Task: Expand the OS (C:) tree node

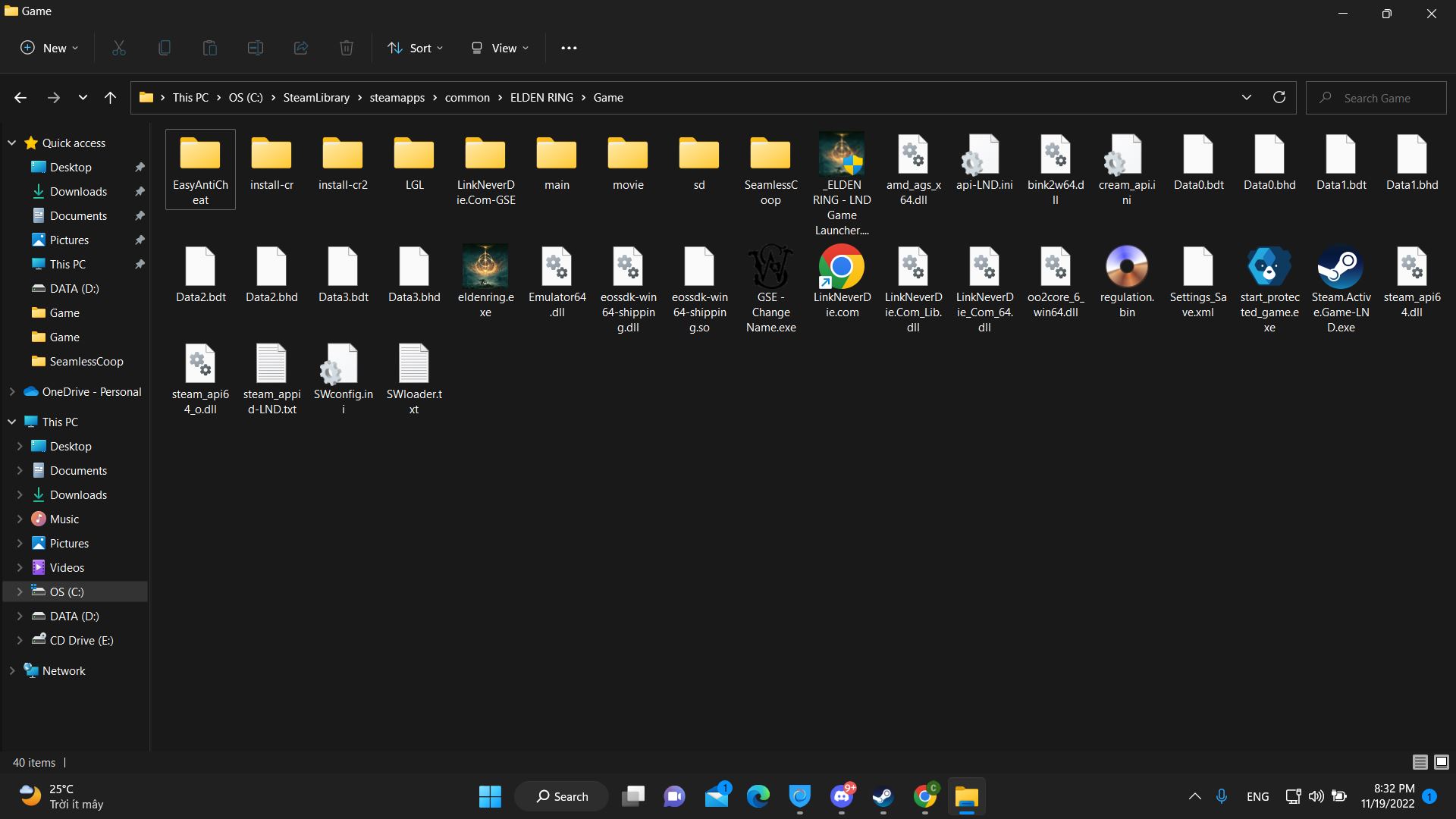Action: [x=20, y=591]
